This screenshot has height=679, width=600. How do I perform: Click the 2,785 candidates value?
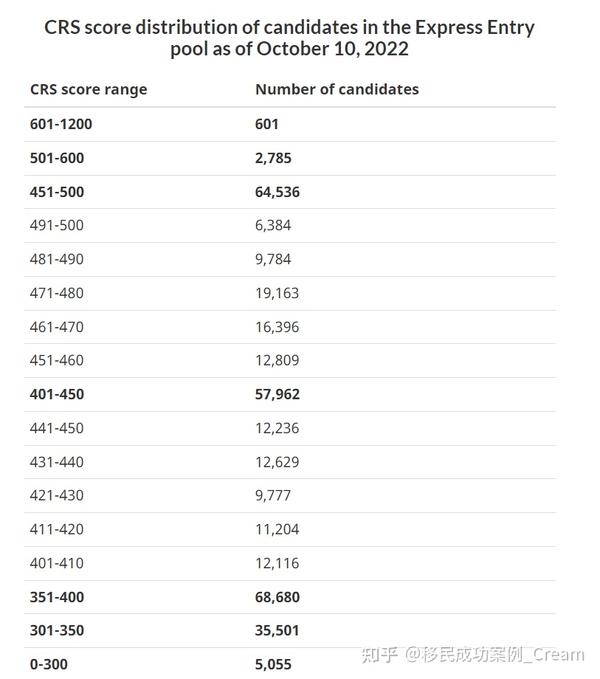point(273,158)
